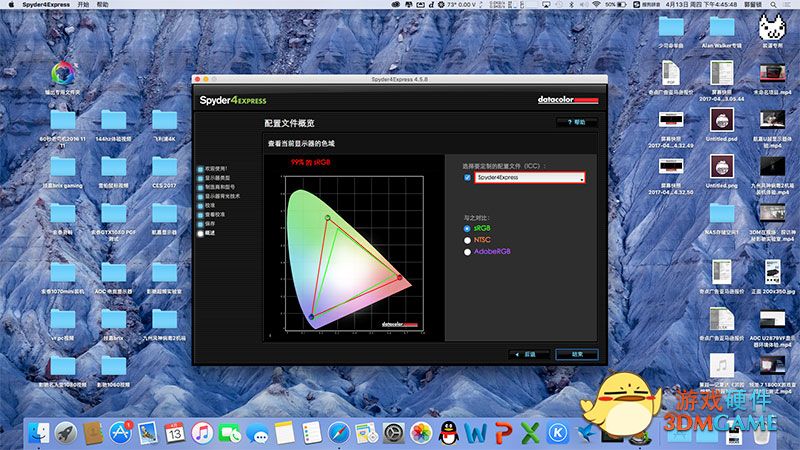Click the 结束 finish button
Screen dimensions: 800x450
point(577,354)
